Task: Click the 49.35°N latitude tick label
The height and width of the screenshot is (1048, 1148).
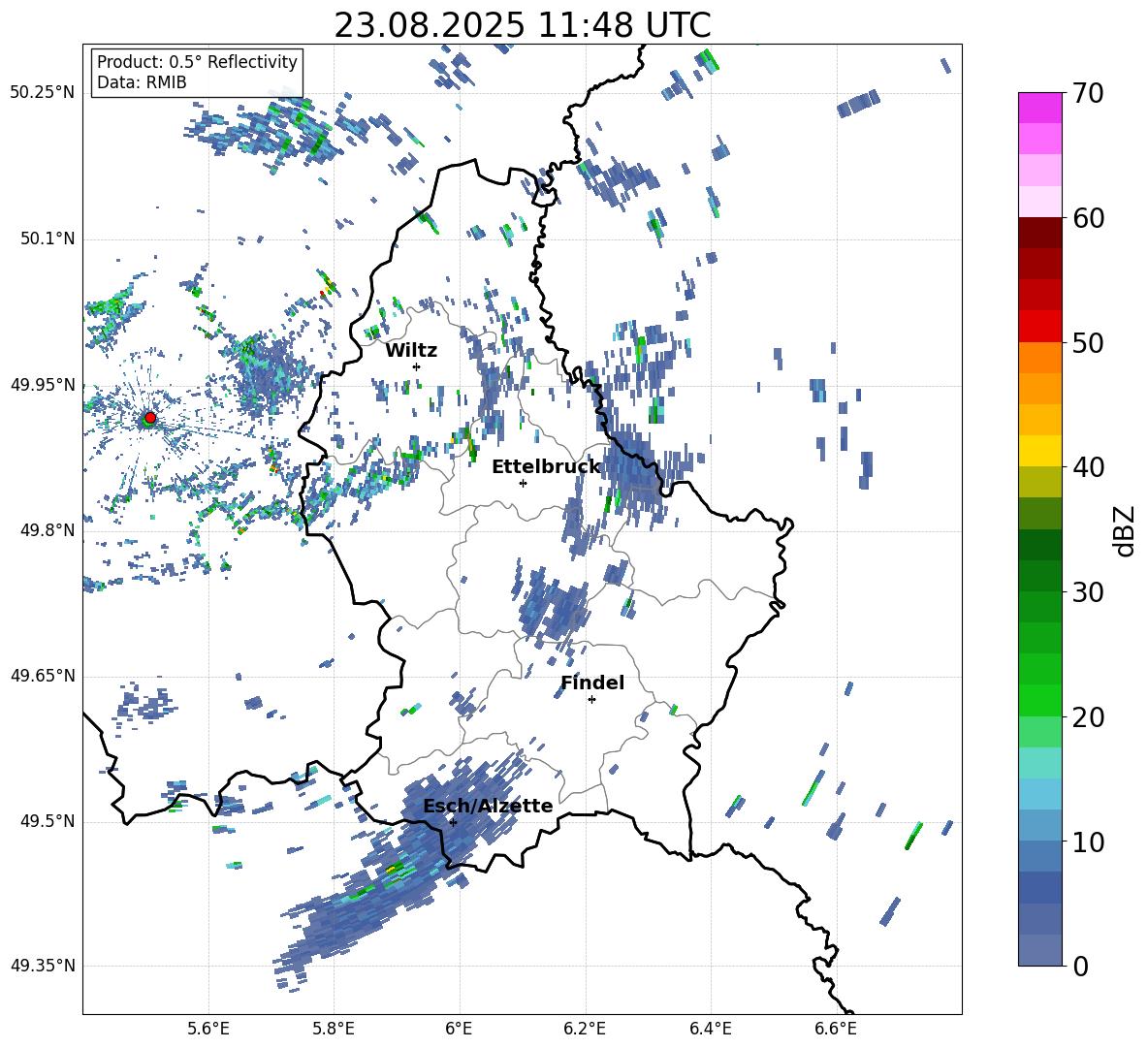Action: pyautogui.click(x=43, y=966)
